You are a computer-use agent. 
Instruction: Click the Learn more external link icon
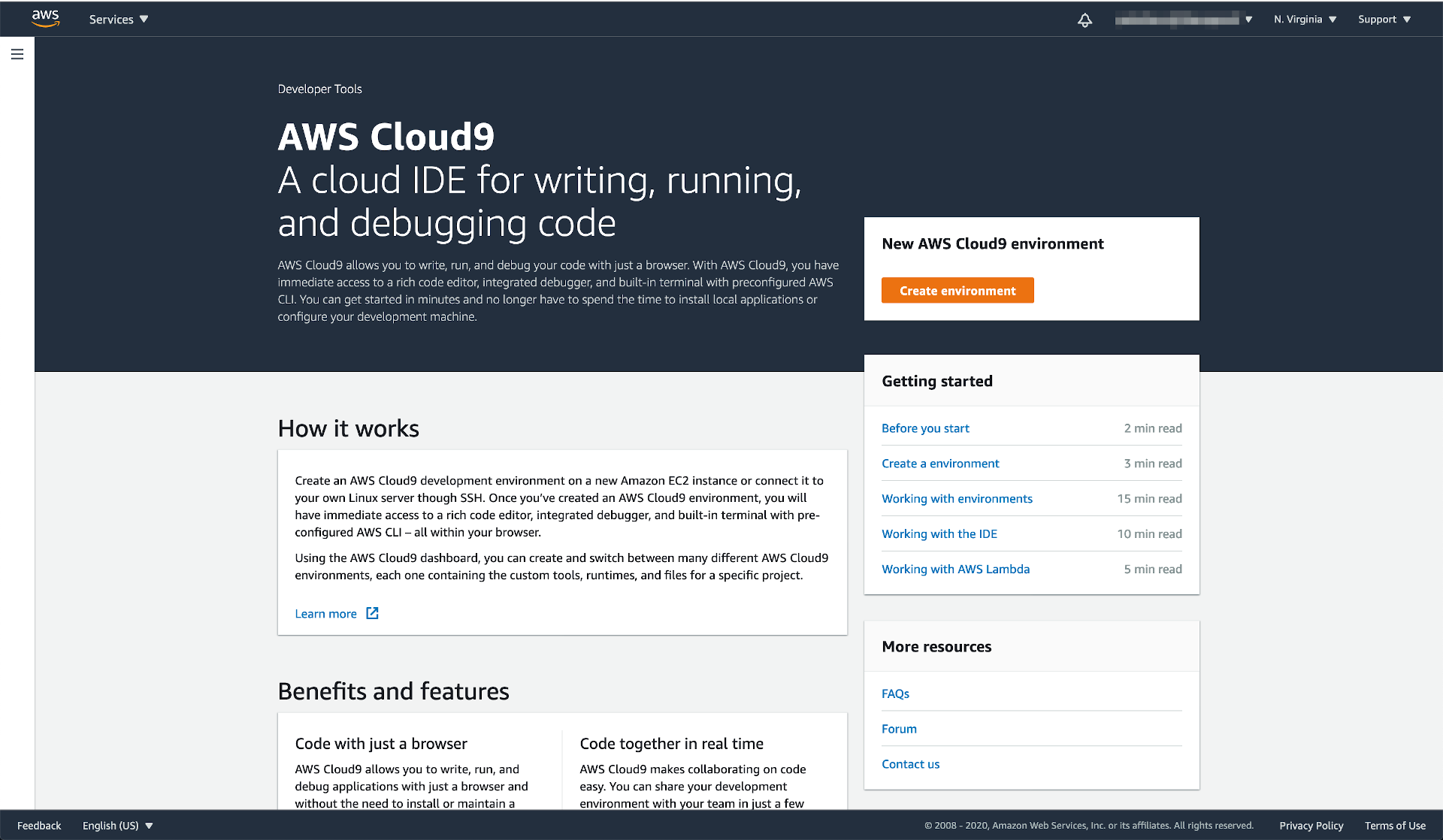(x=372, y=613)
